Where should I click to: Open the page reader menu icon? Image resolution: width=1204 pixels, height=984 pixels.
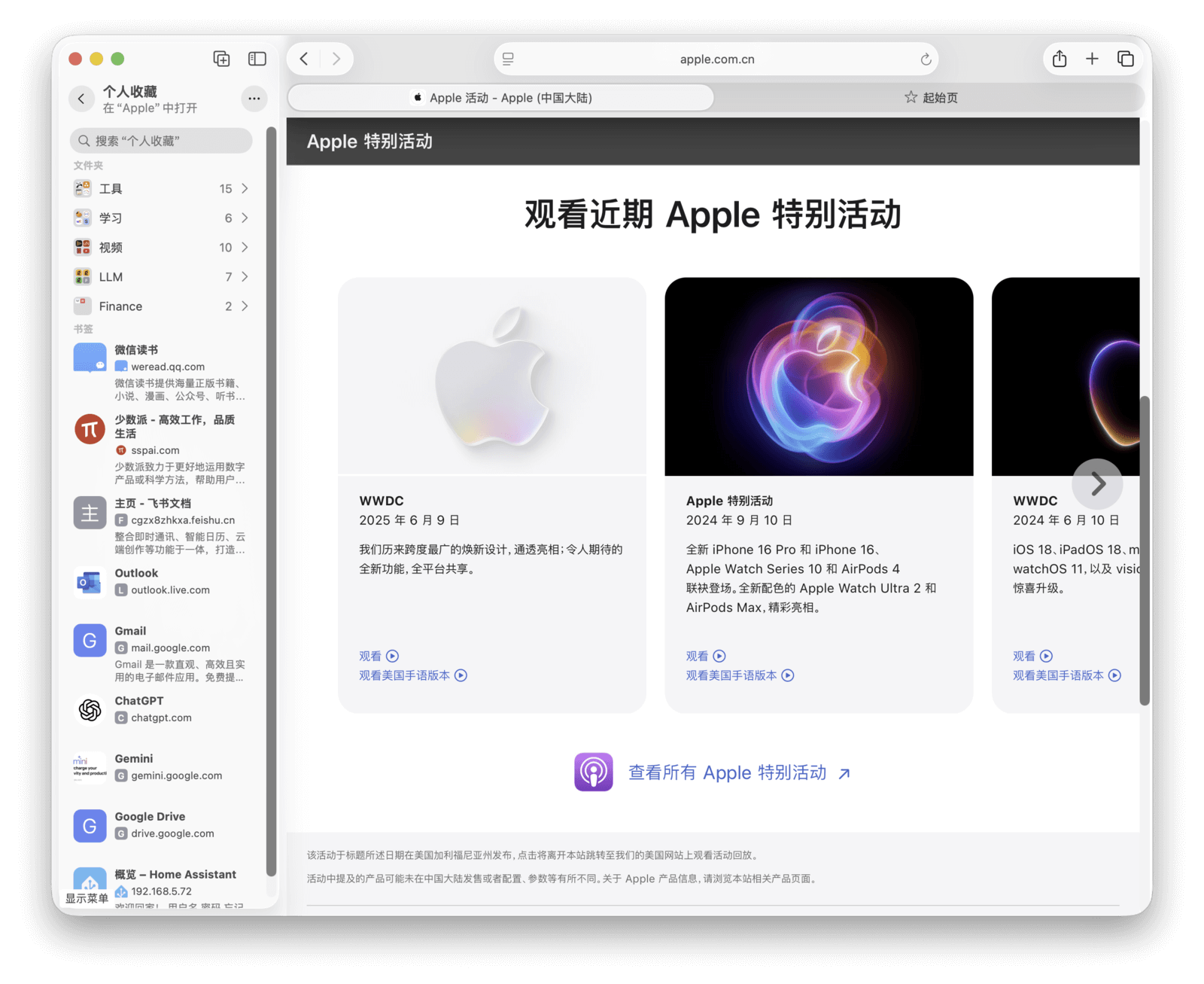[508, 59]
